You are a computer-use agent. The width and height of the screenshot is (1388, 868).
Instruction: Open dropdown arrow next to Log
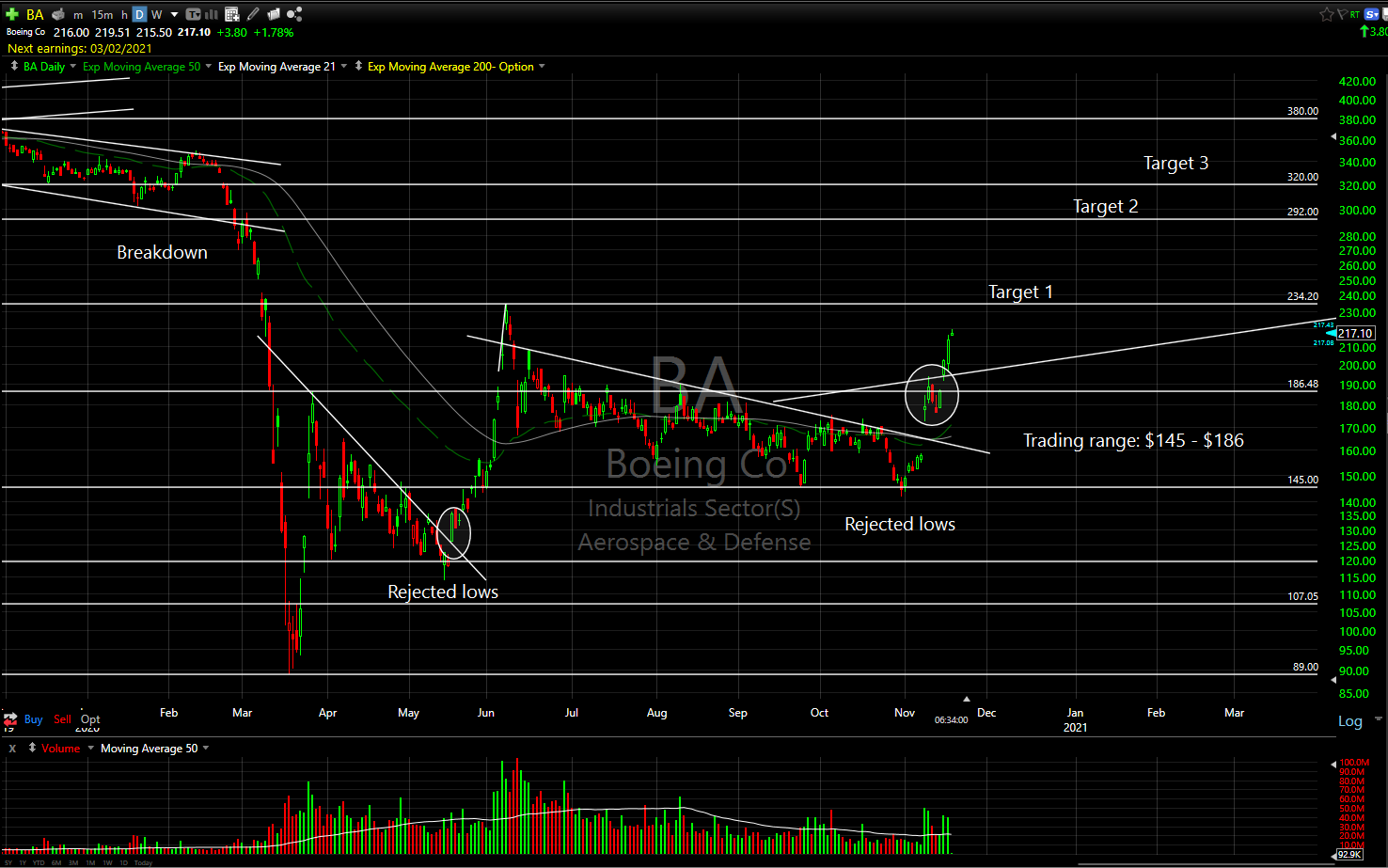pos(1379,719)
